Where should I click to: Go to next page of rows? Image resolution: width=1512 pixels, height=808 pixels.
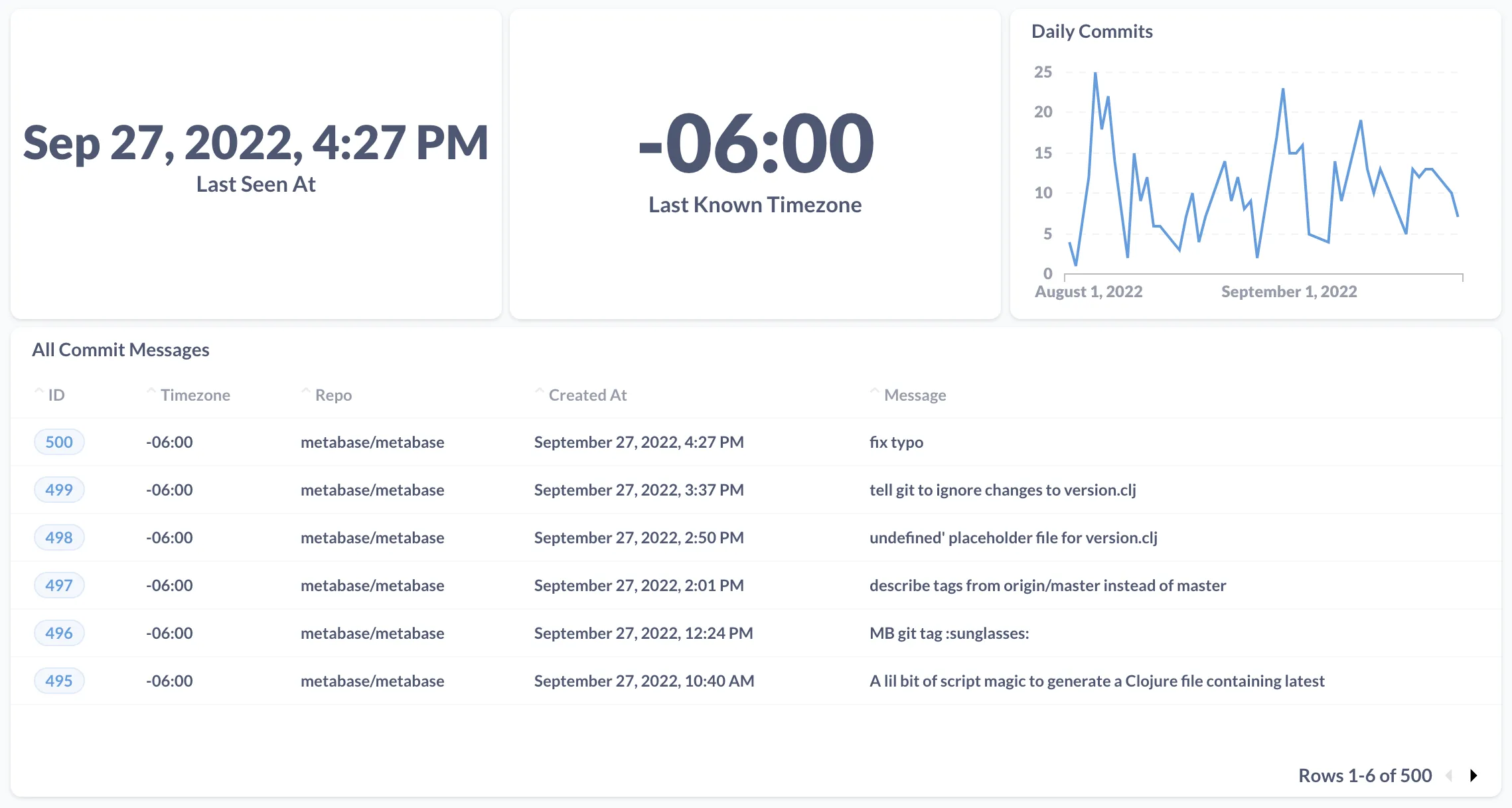pos(1474,775)
